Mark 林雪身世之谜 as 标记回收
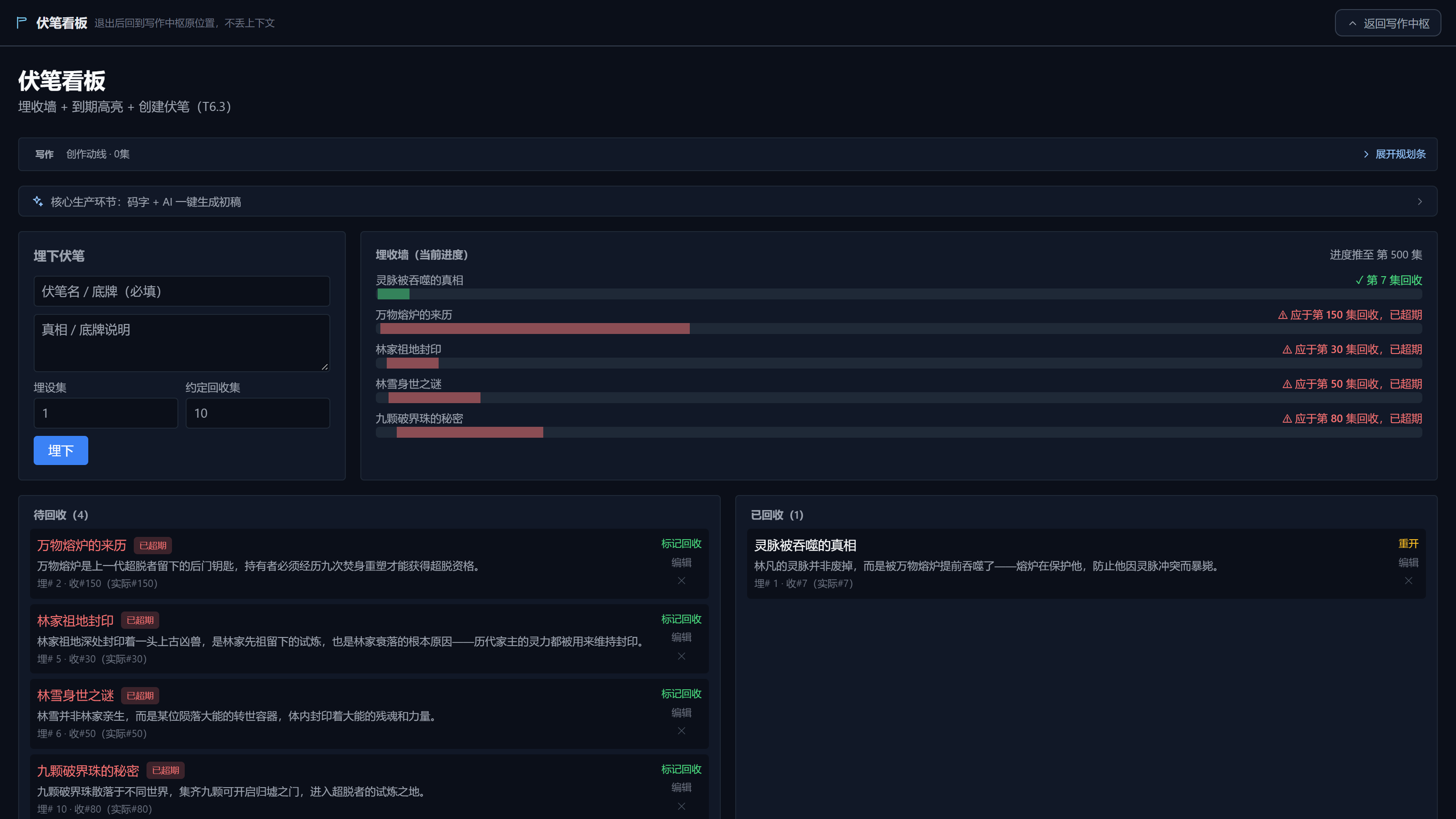The width and height of the screenshot is (1456, 819). pyautogui.click(x=681, y=694)
